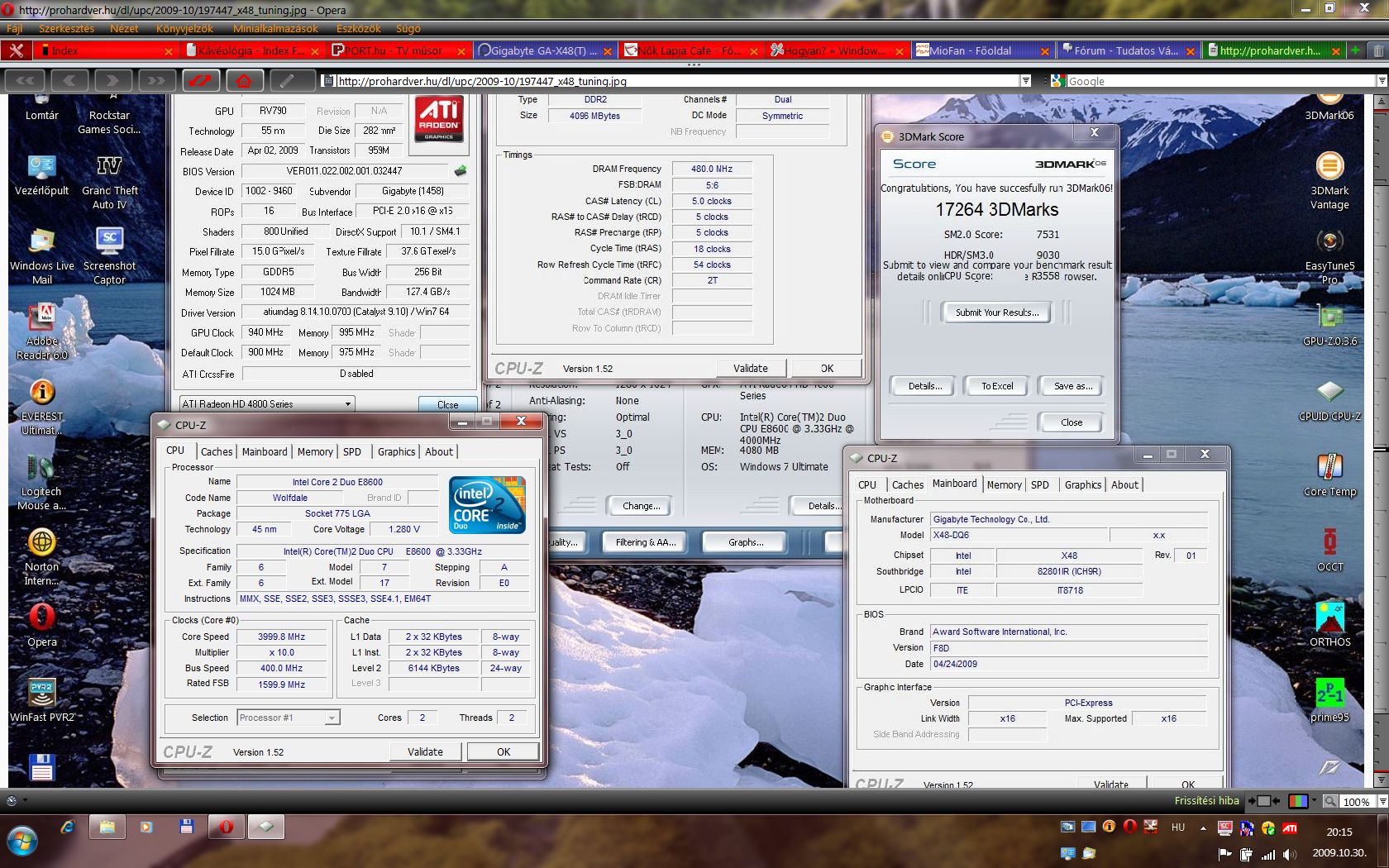Open Windows Media Player from the taskbar

[x=147, y=827]
